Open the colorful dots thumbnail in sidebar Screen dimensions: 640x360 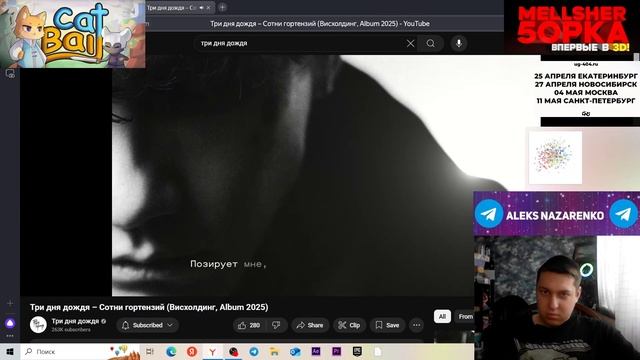pyautogui.click(x=555, y=158)
